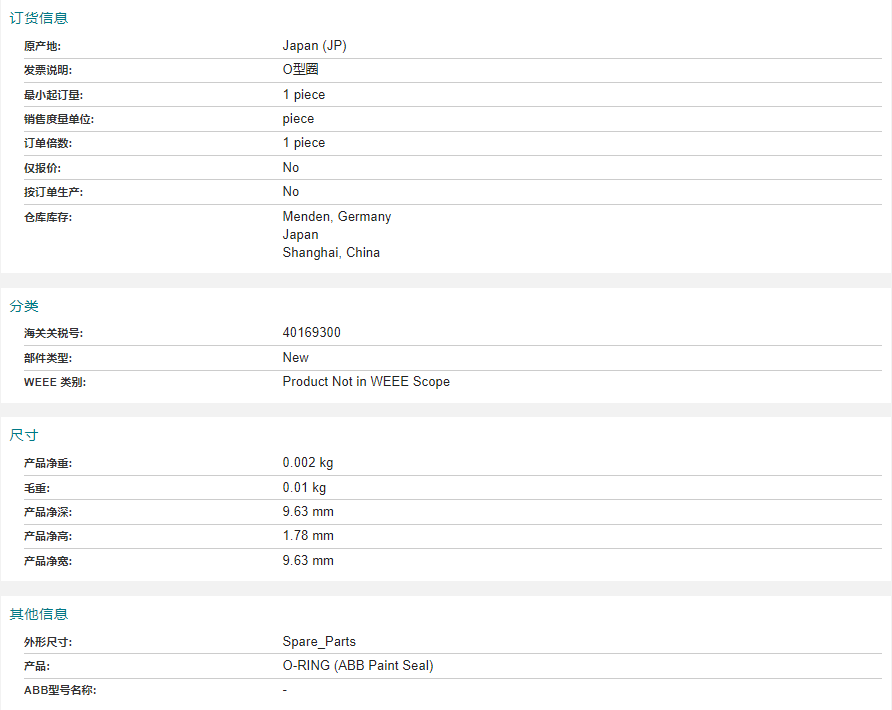Image resolution: width=892 pixels, height=710 pixels.
Task: Click the 分类 section heading
Action: pyautogui.click(x=24, y=306)
